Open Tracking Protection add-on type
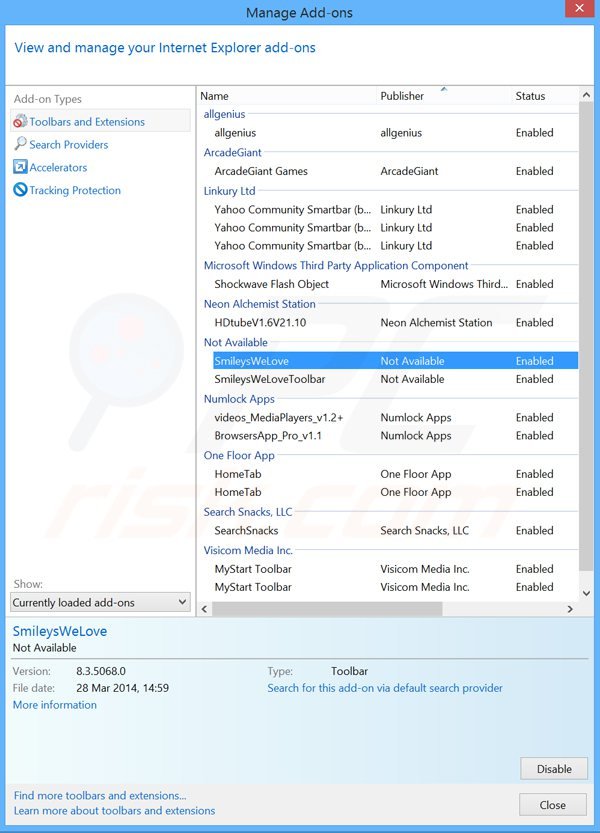 click(75, 190)
